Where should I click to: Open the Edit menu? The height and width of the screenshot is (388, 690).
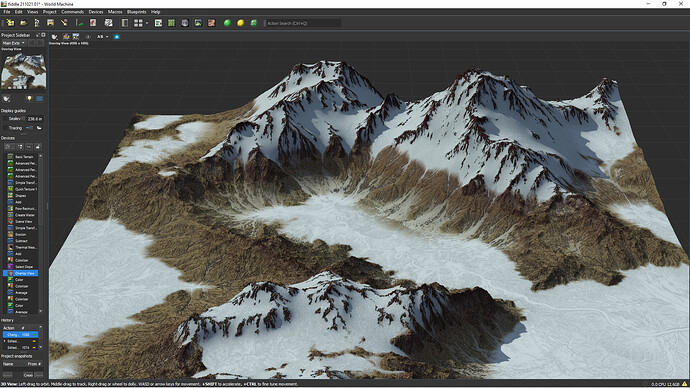[x=18, y=12]
